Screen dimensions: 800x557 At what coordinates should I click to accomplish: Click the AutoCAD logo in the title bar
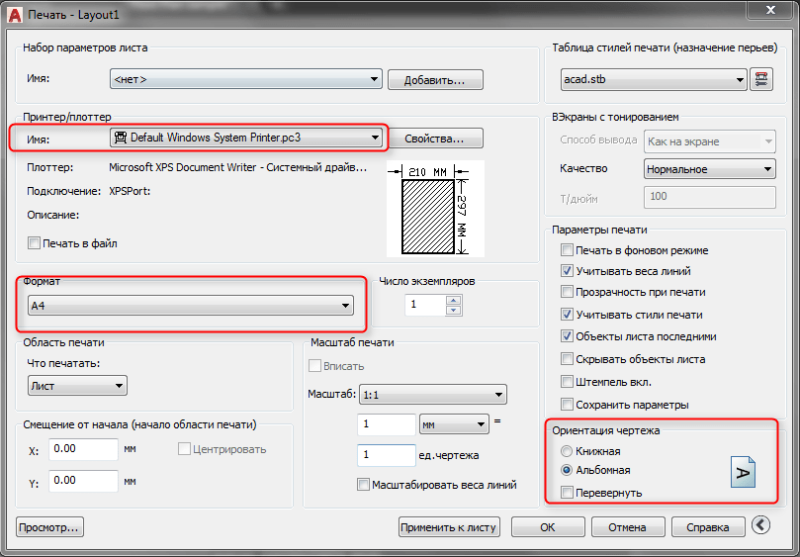[x=14, y=14]
